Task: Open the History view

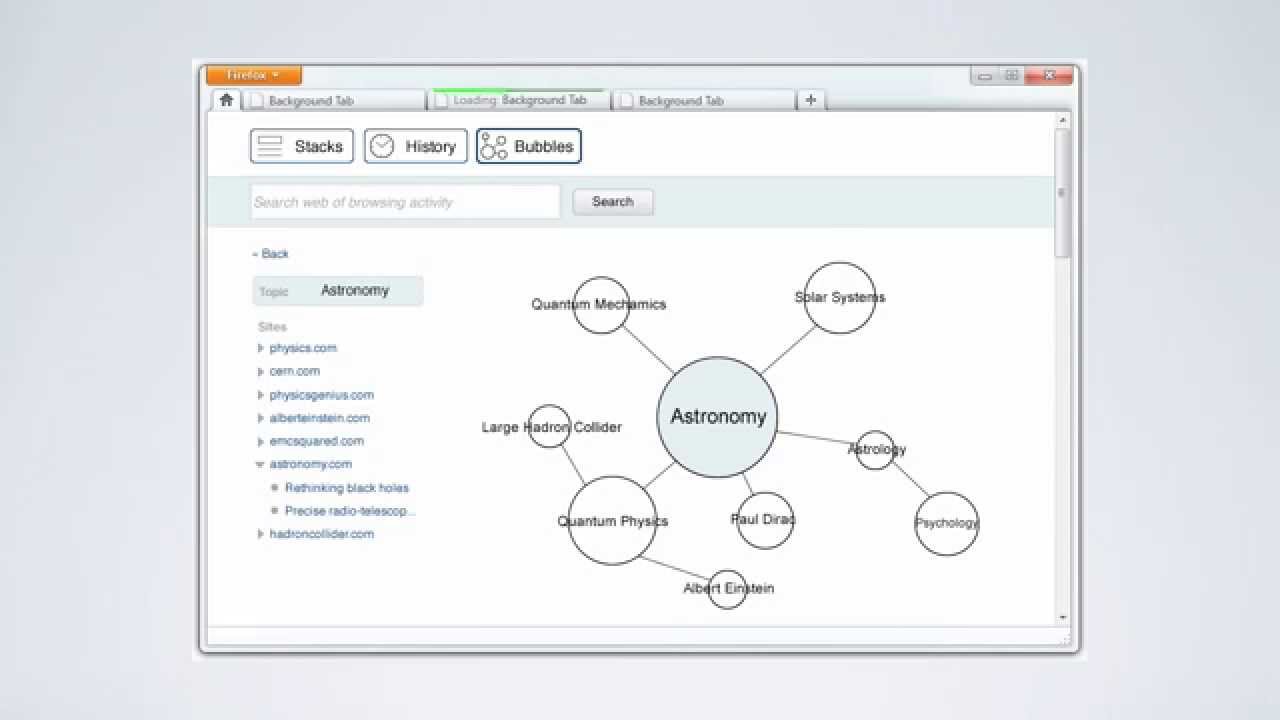Action: 415,146
